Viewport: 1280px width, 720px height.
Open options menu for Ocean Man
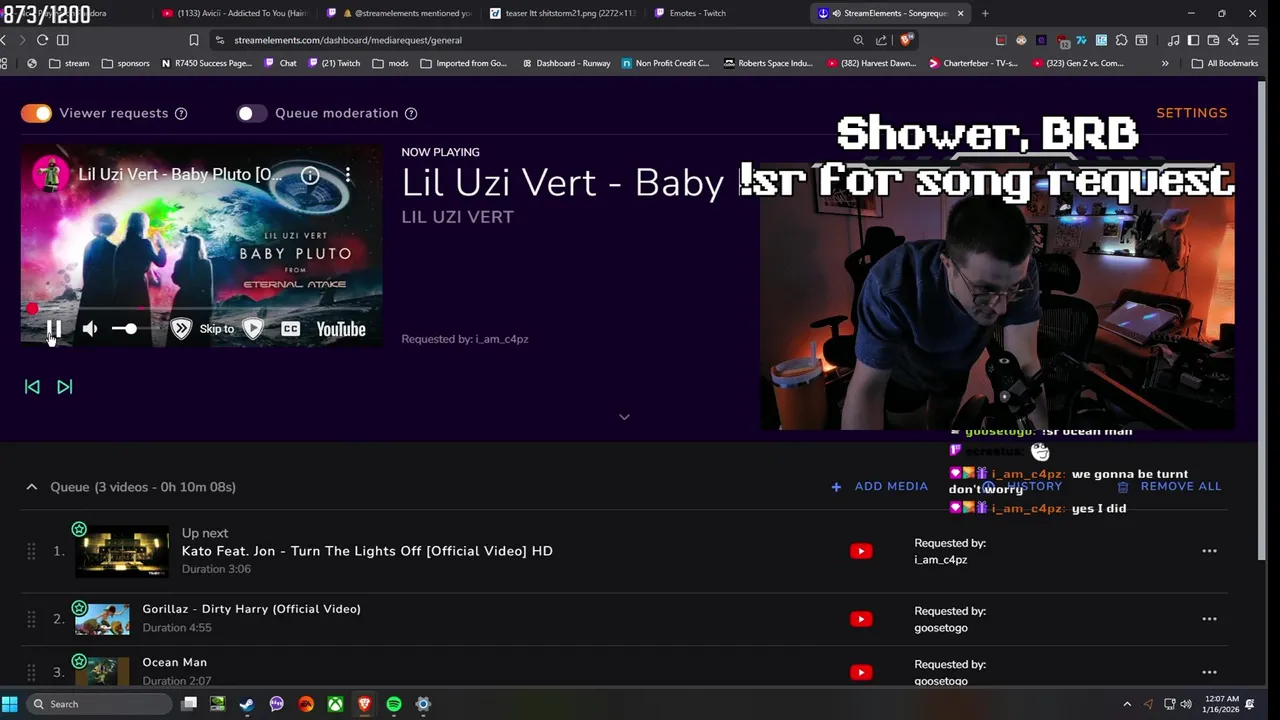[x=1209, y=672]
